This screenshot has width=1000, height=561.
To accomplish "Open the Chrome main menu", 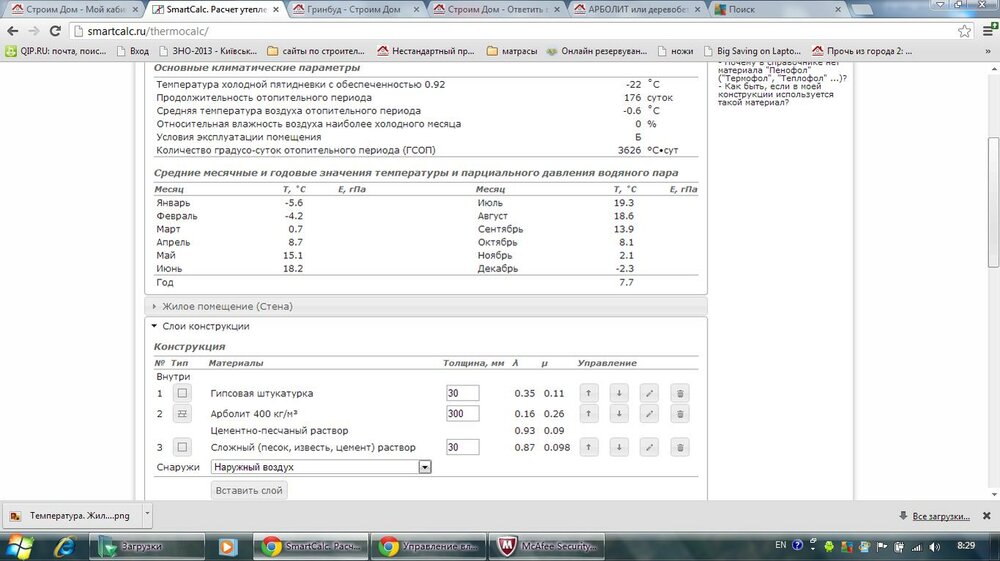I will point(989,31).
